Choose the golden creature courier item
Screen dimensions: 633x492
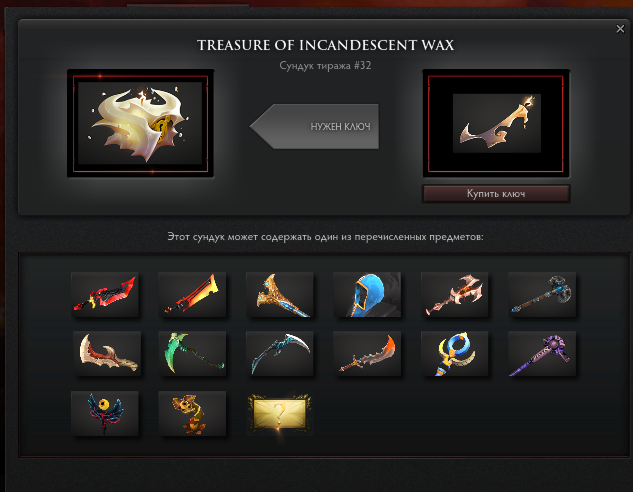pos(192,413)
